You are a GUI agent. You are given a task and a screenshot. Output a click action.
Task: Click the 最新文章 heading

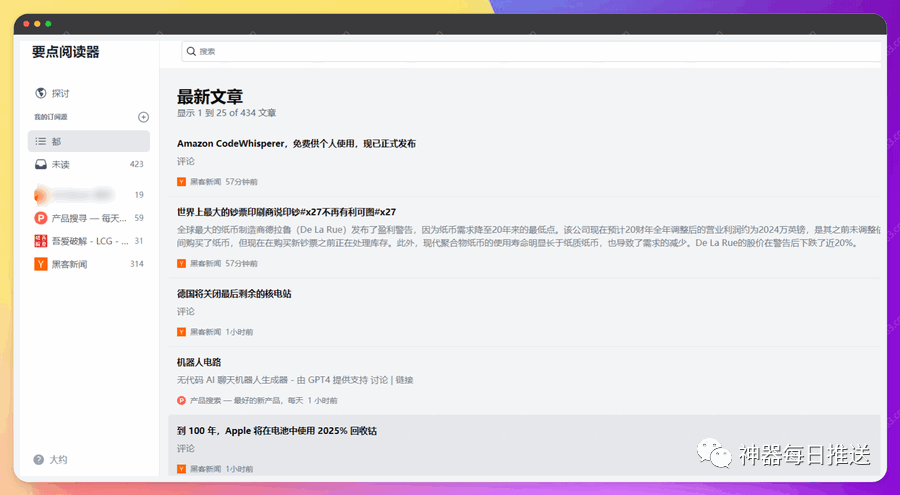(x=210, y=96)
